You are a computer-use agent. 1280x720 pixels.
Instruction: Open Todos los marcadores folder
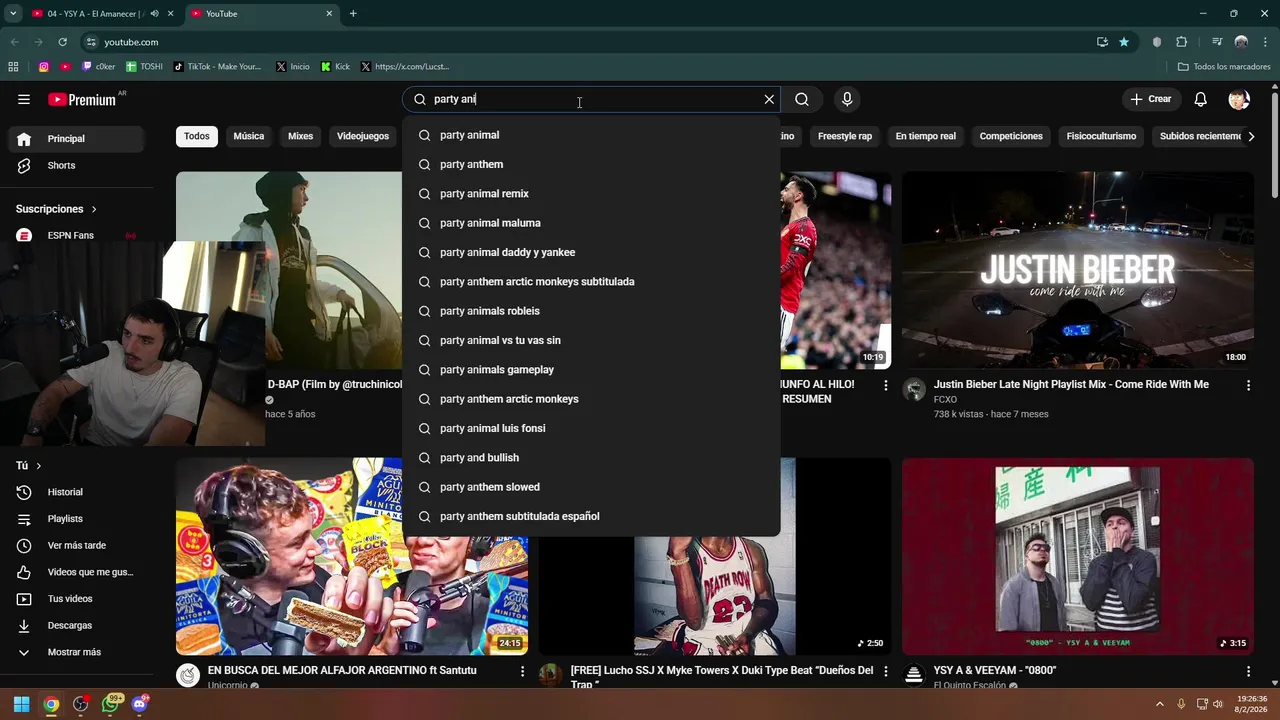click(1224, 67)
